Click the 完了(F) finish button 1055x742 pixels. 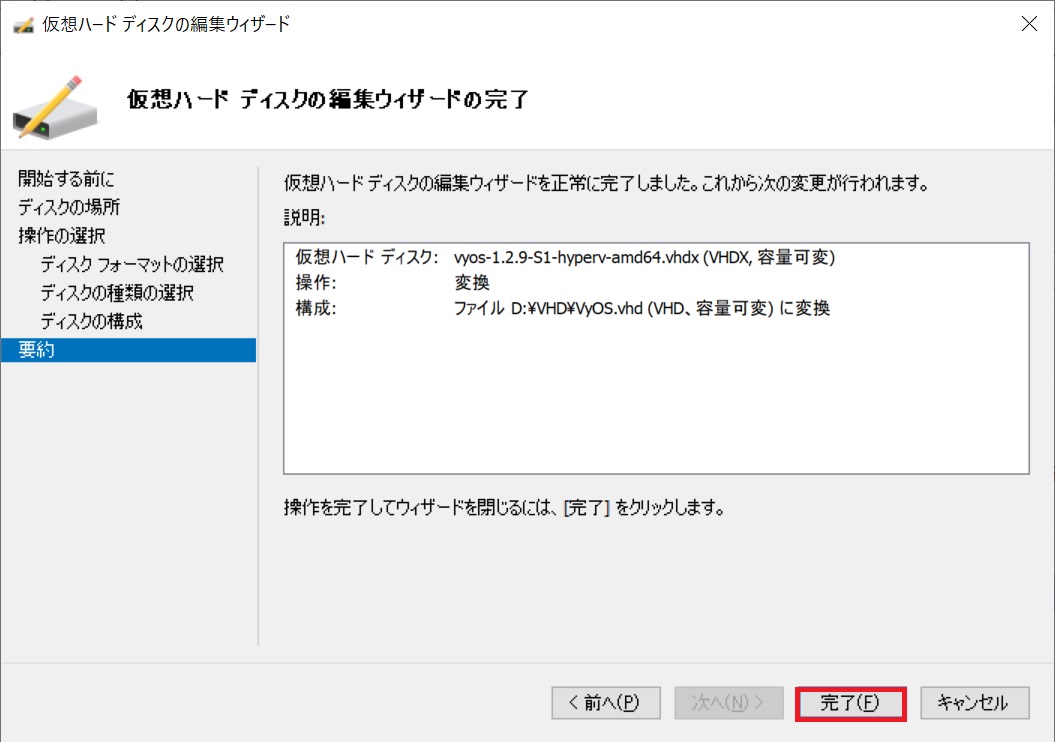click(850, 703)
